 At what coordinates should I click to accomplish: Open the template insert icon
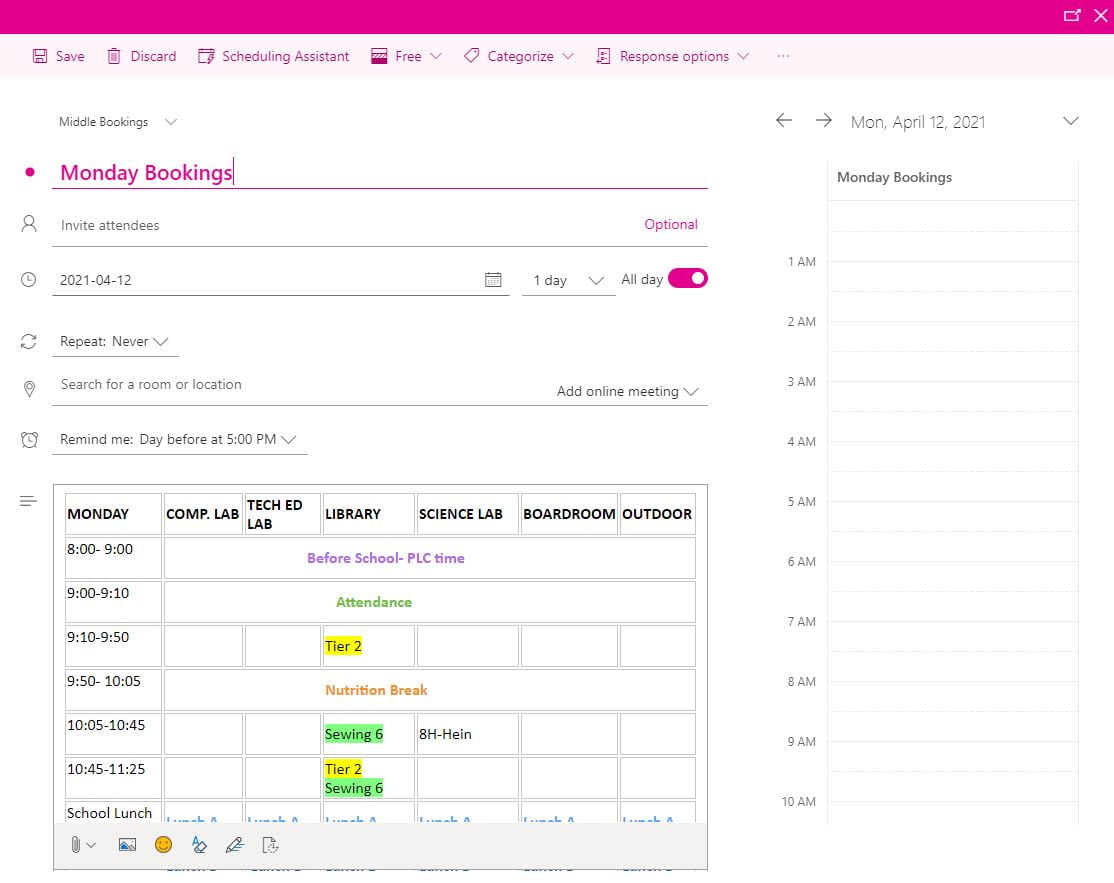click(x=270, y=845)
